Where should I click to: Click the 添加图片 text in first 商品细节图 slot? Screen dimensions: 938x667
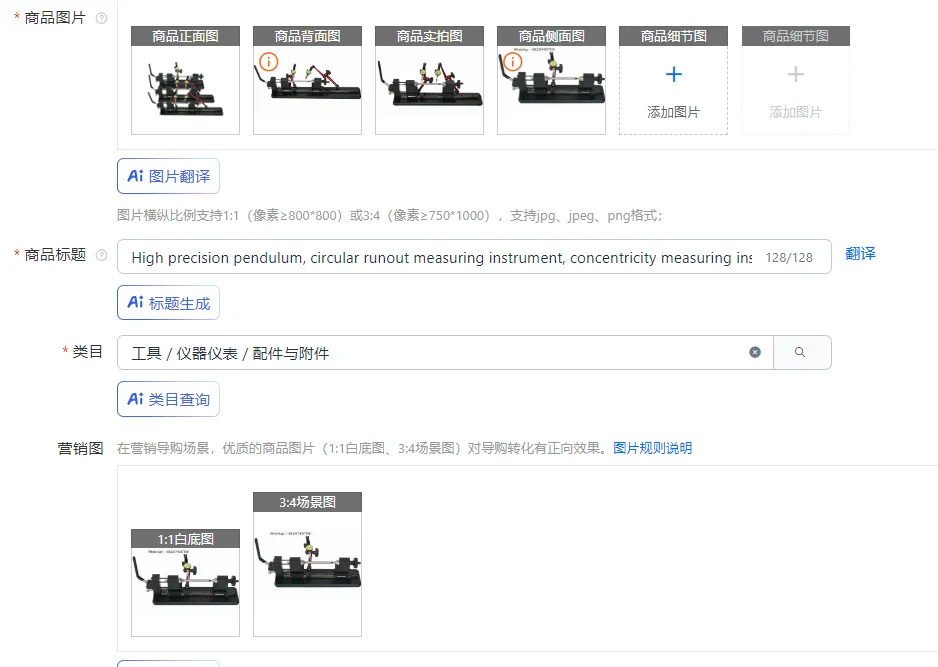click(674, 112)
